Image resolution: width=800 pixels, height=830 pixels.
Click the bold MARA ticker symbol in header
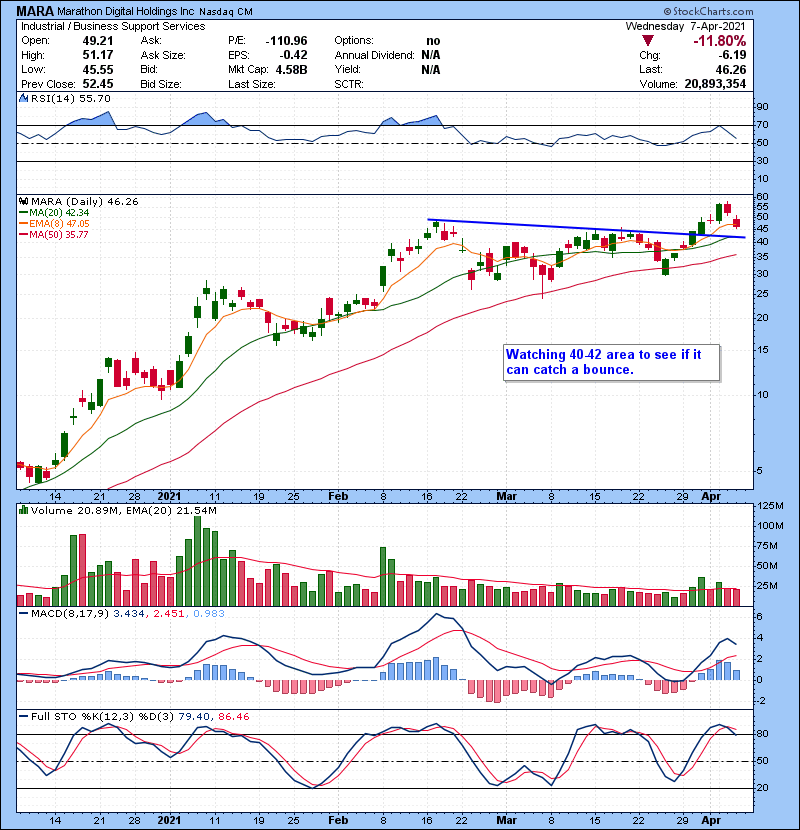click(x=35, y=11)
